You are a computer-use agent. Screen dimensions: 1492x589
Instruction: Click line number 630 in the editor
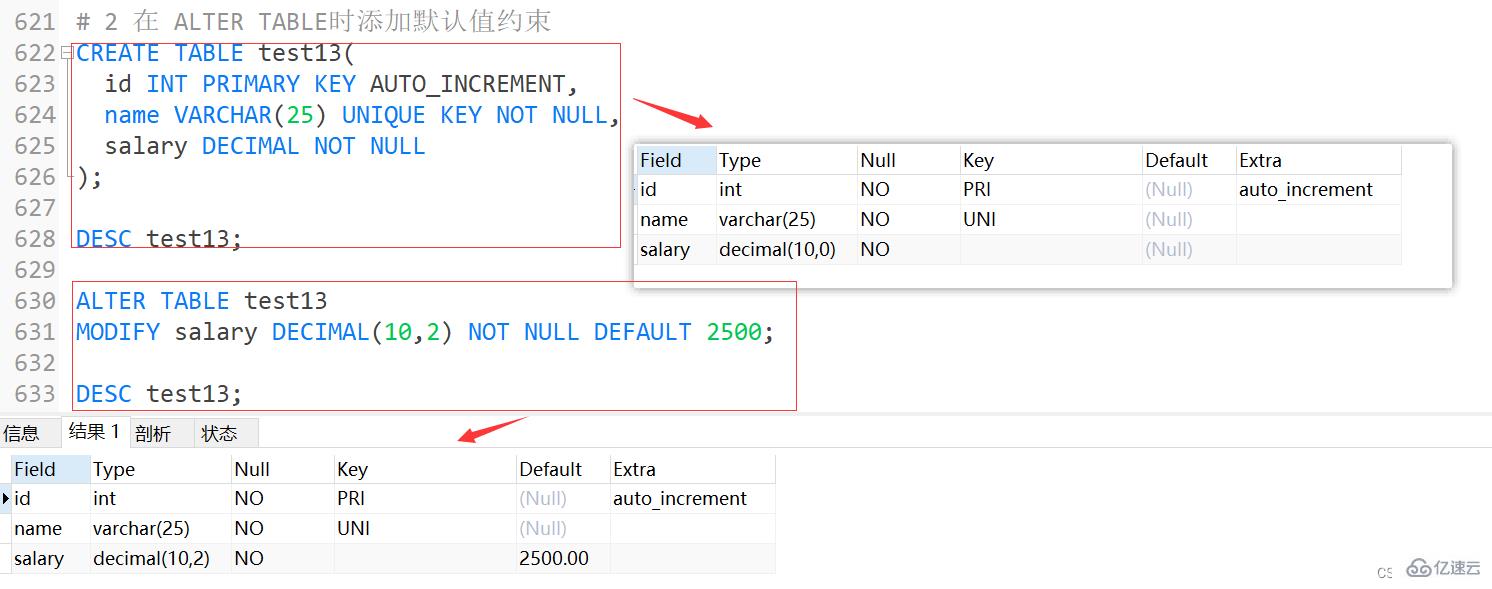coord(35,300)
